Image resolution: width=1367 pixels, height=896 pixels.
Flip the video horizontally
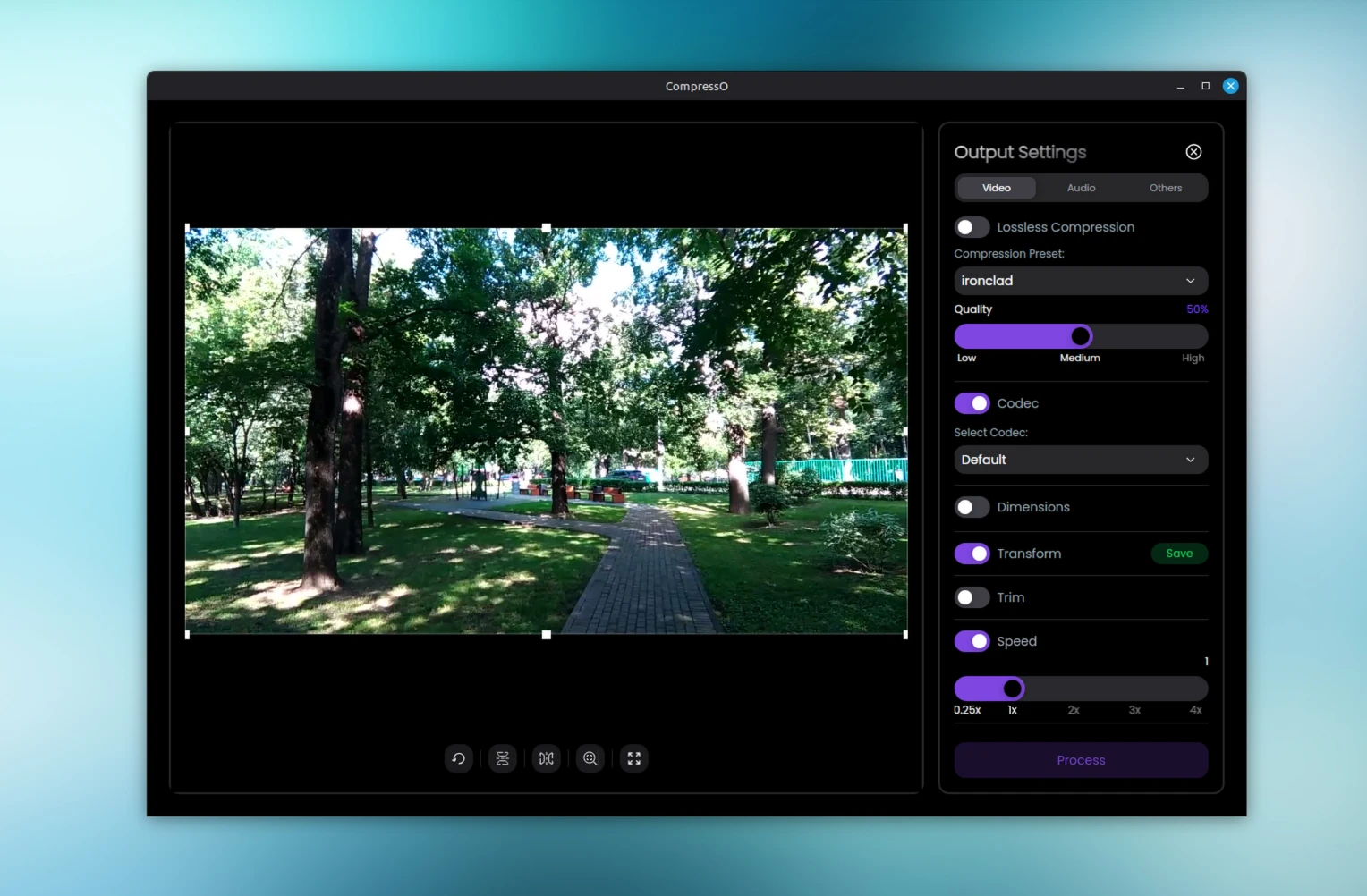546,758
